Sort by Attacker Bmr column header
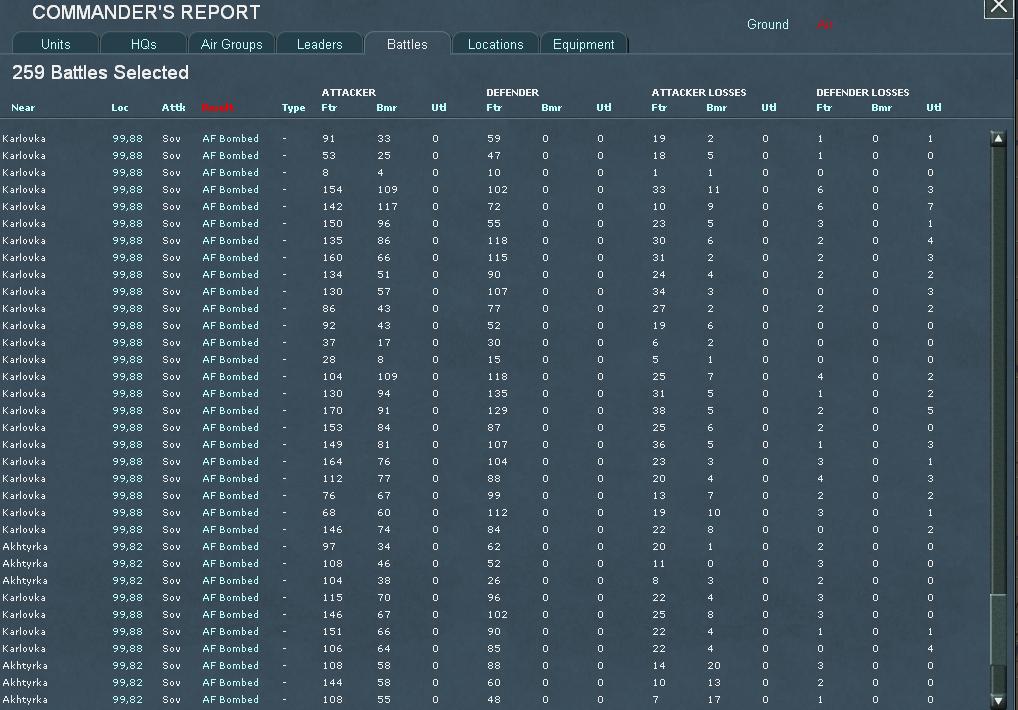This screenshot has width=1018, height=710. (x=386, y=108)
